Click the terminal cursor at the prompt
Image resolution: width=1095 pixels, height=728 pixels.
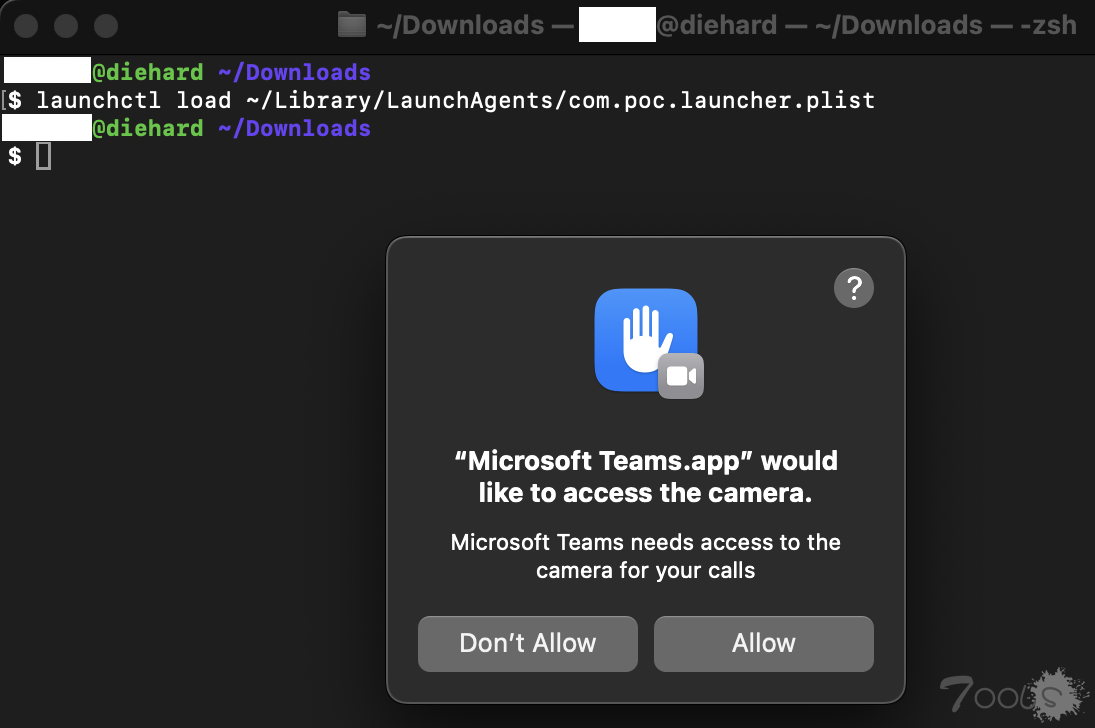coord(43,156)
